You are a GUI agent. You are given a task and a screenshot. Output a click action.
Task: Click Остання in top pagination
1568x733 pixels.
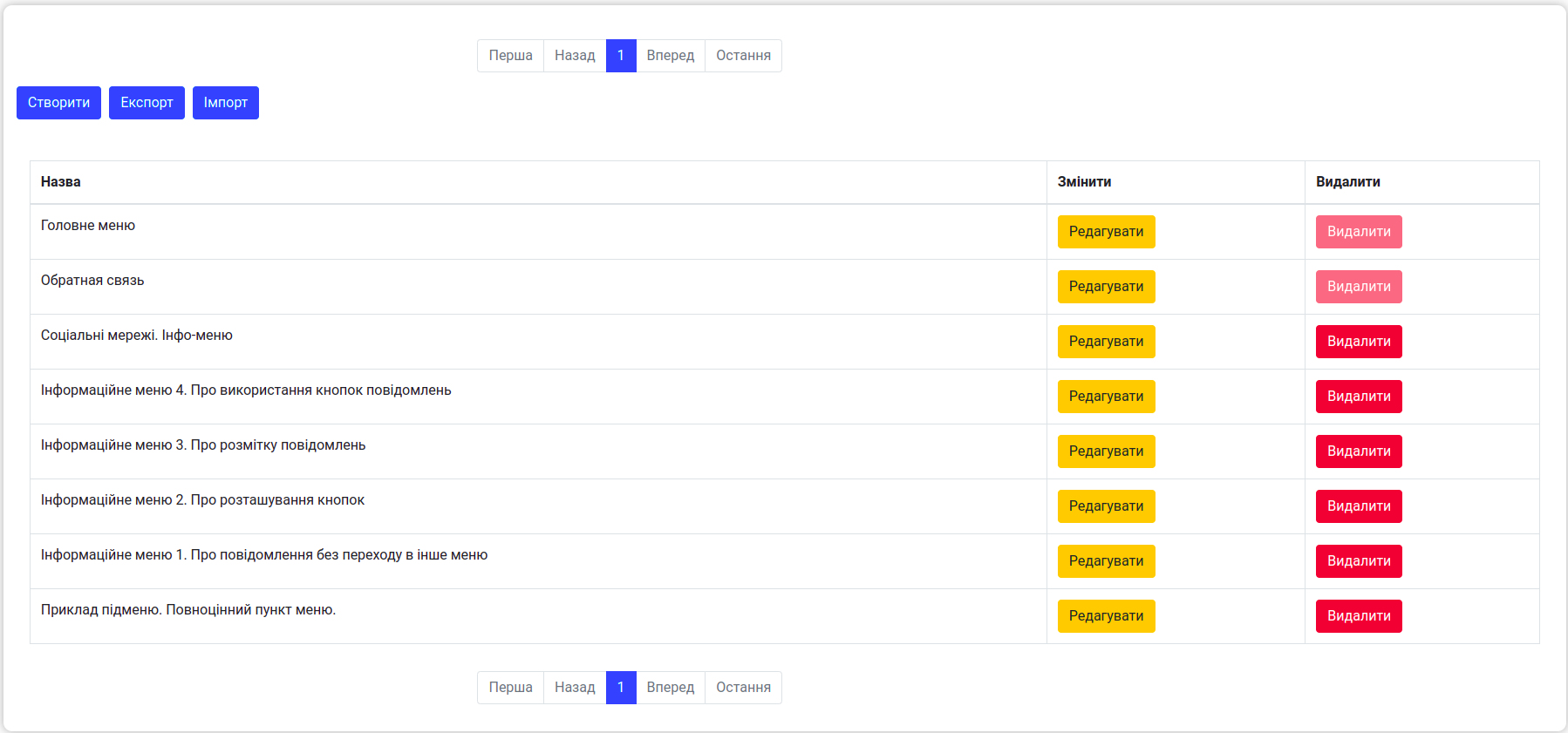point(743,56)
